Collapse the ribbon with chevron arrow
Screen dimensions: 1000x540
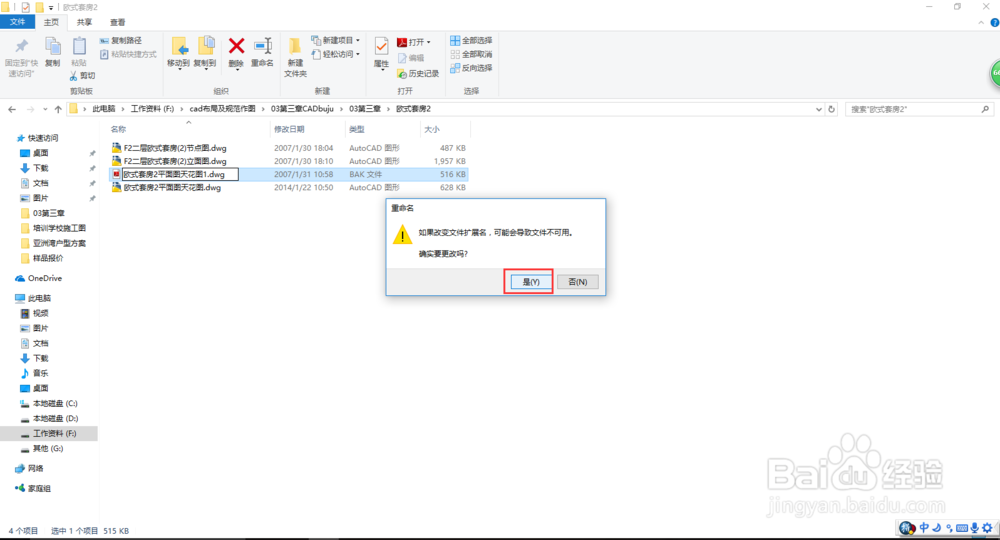pos(981,23)
